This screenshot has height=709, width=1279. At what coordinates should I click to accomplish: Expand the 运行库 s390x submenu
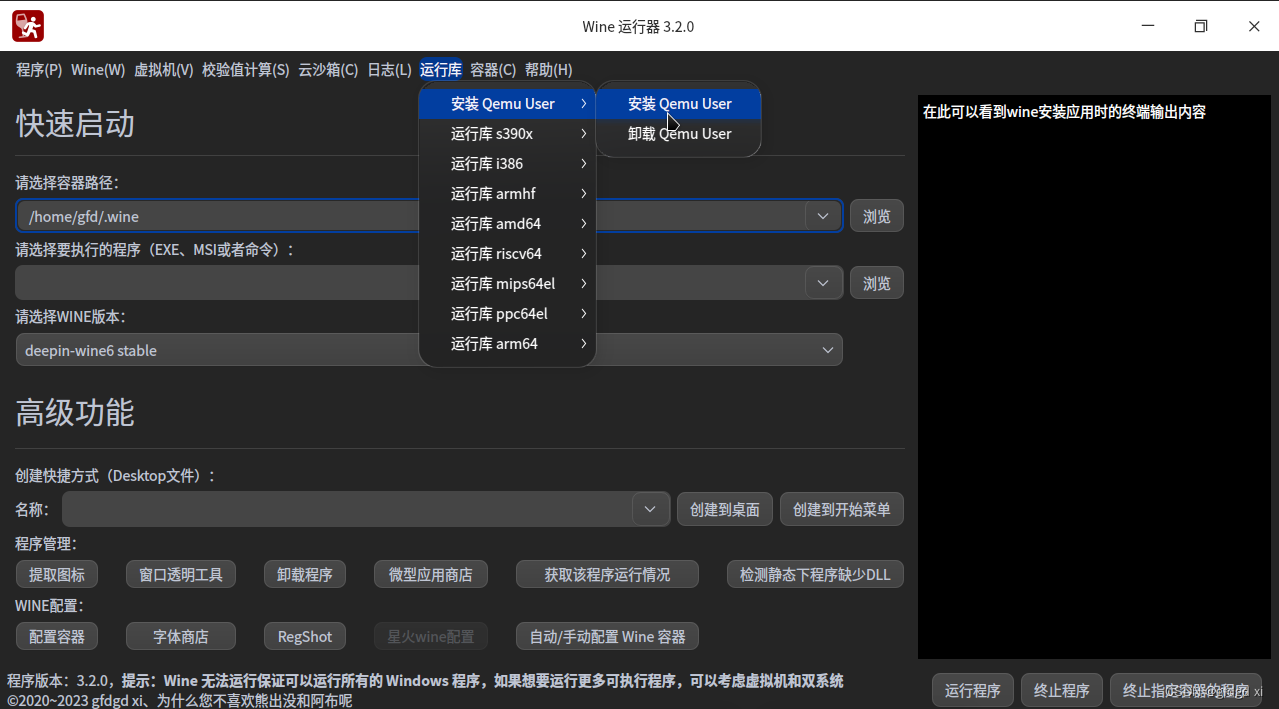(507, 134)
